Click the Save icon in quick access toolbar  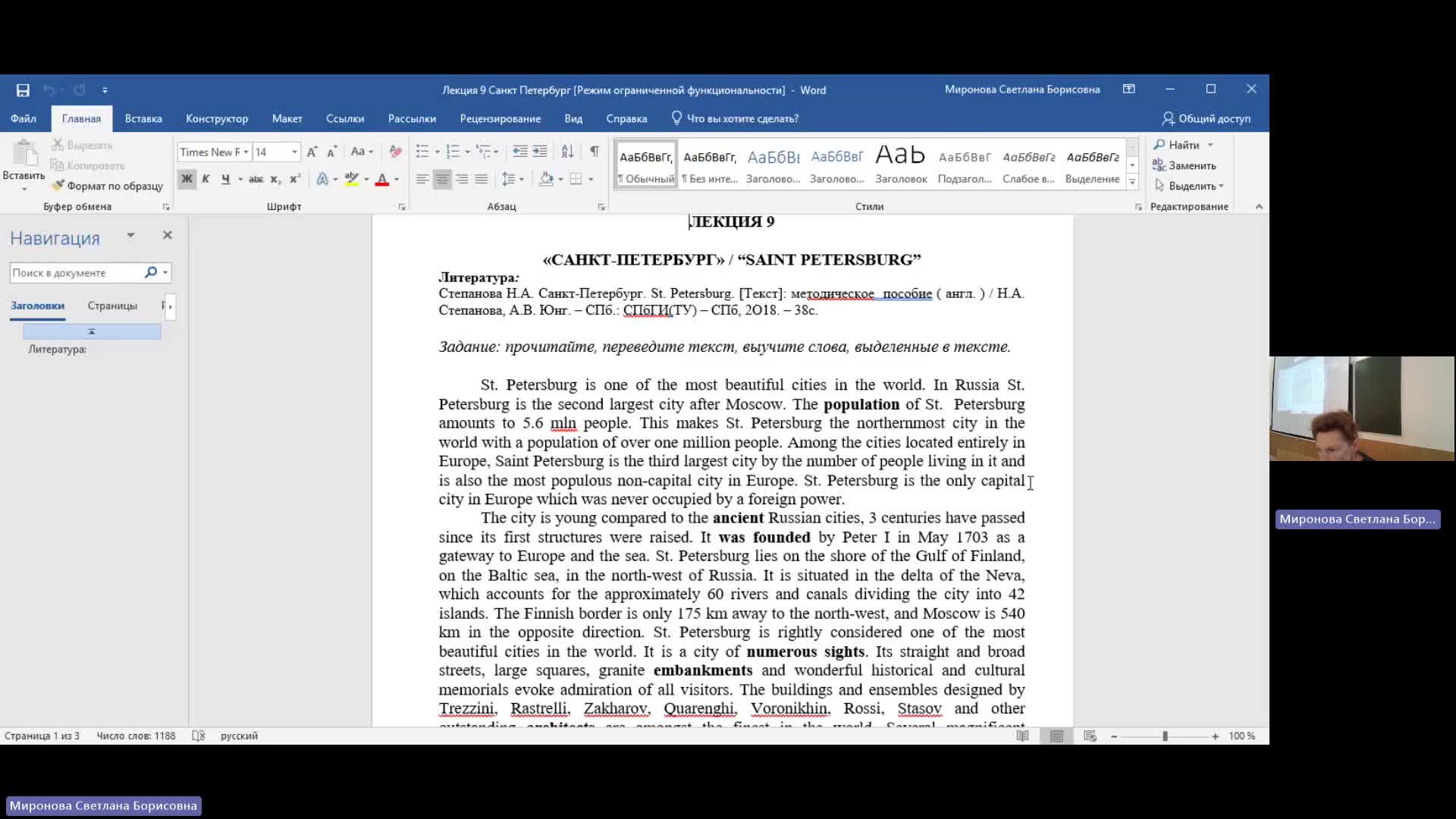point(23,90)
